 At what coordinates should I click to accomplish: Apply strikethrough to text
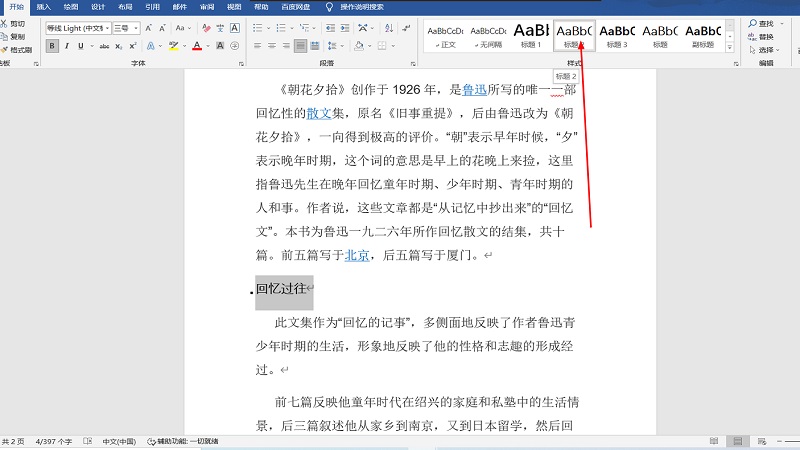[104, 46]
